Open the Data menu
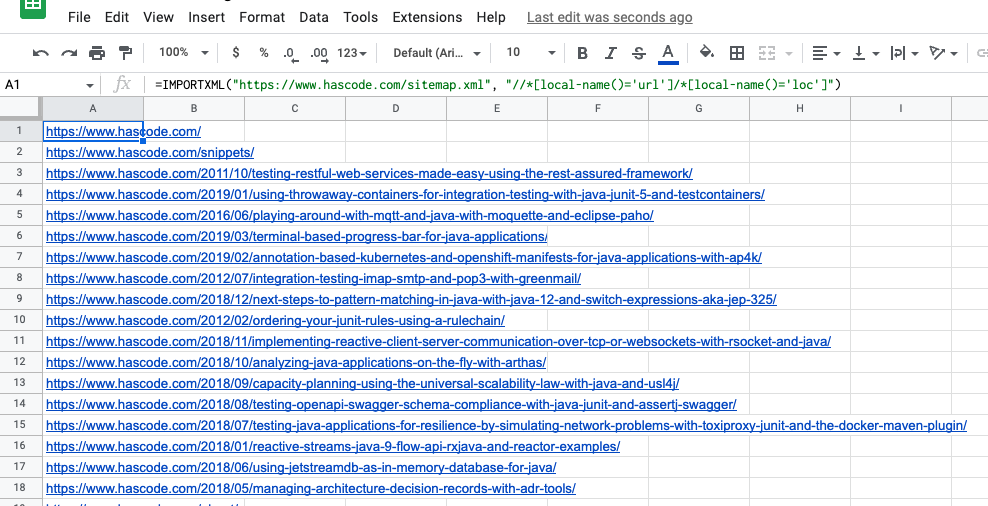 click(314, 18)
